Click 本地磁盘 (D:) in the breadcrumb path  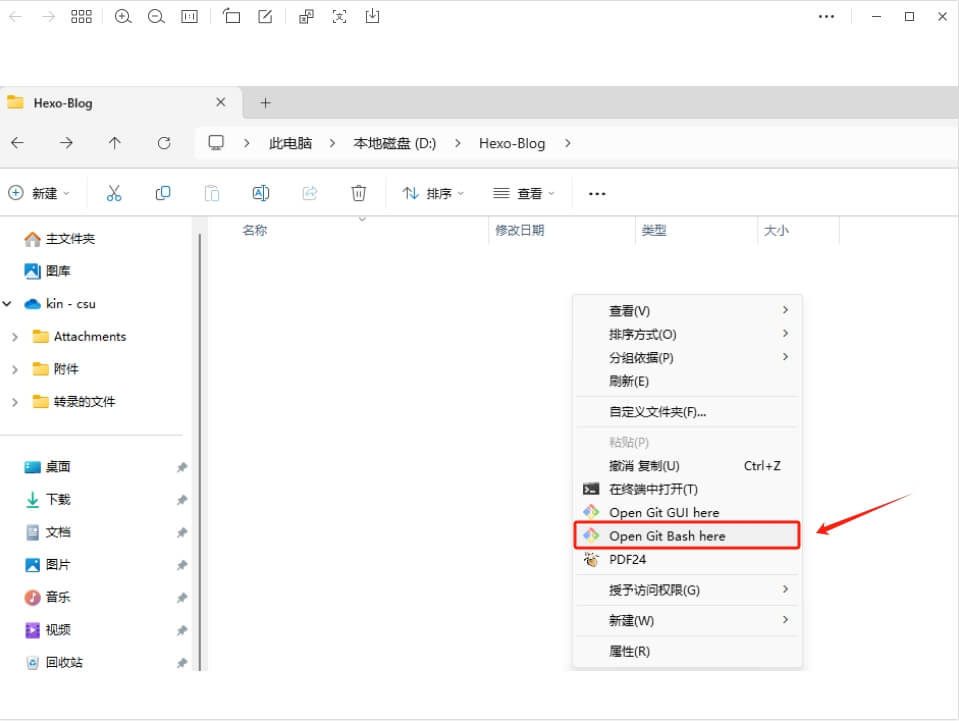394,143
